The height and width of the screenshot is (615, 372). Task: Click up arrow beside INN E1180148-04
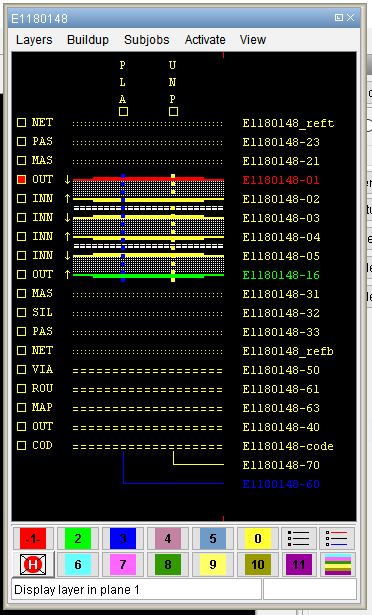67,237
